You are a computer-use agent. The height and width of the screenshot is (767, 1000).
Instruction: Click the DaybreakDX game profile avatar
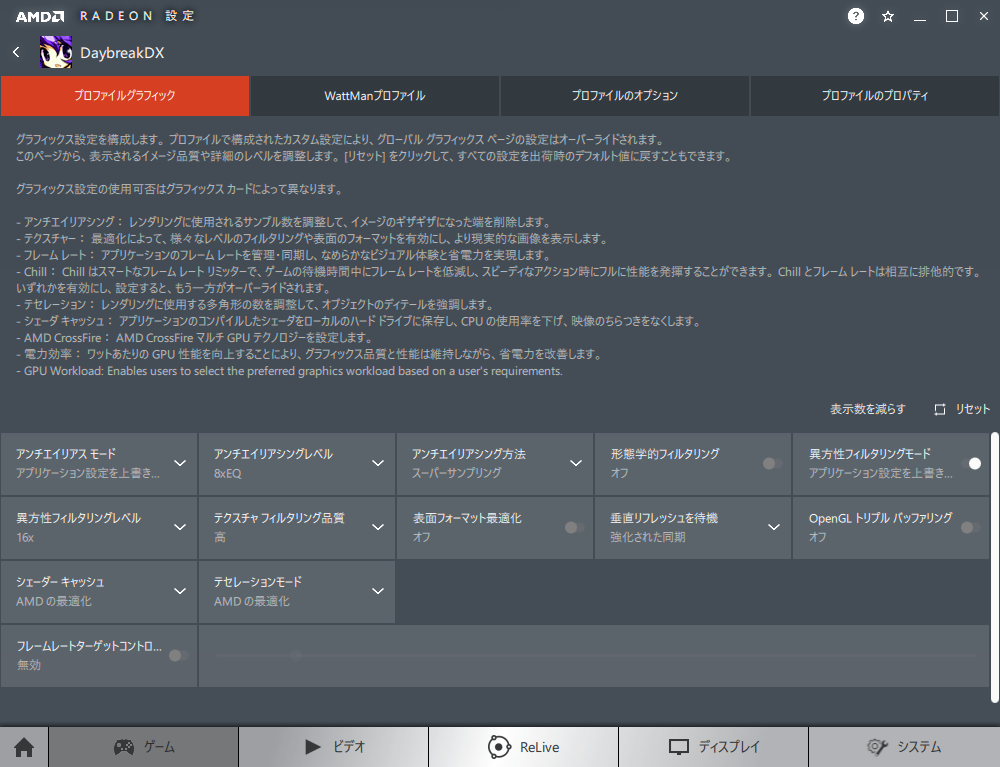point(56,52)
